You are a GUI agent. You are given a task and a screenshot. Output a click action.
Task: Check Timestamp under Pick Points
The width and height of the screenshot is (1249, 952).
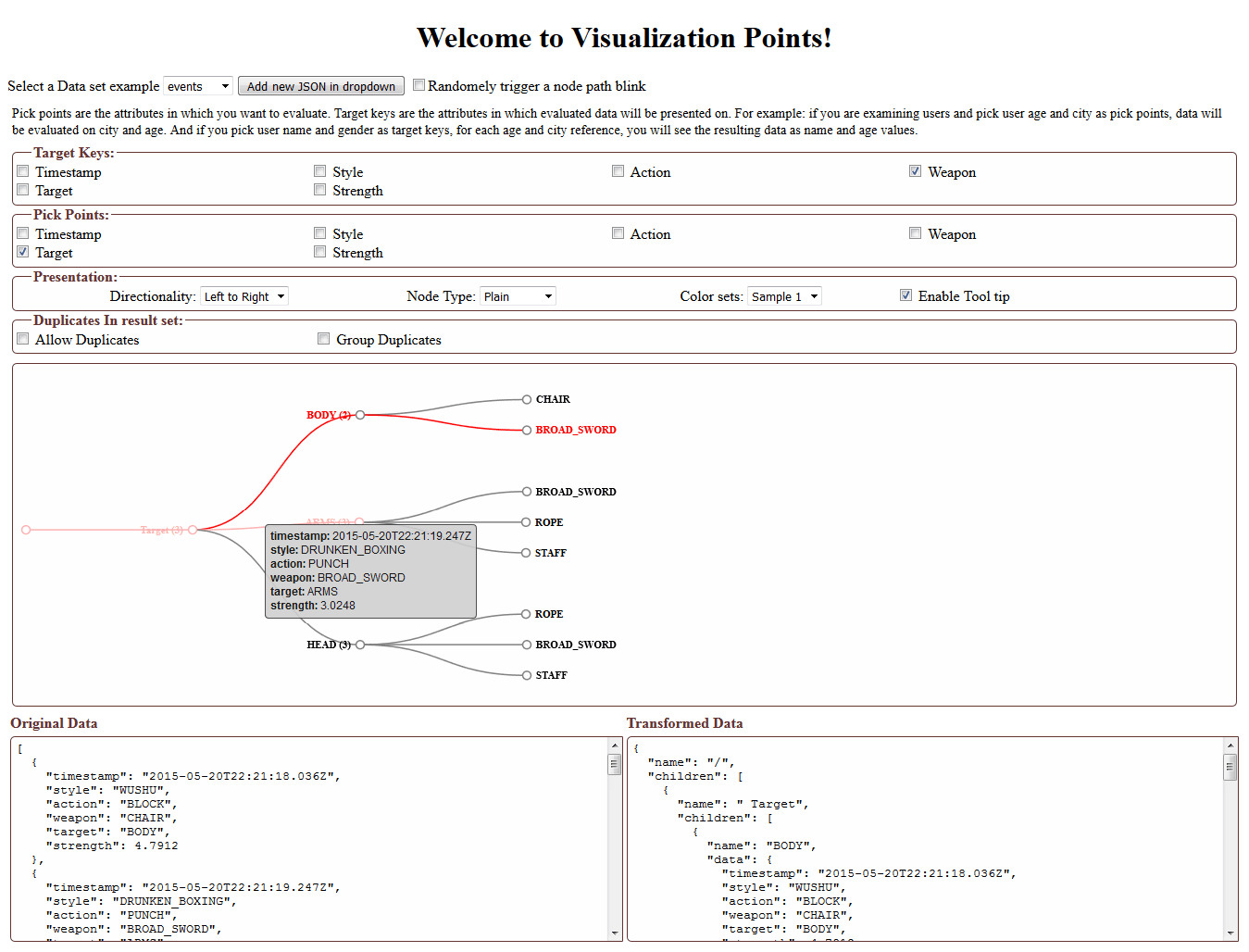tap(23, 233)
